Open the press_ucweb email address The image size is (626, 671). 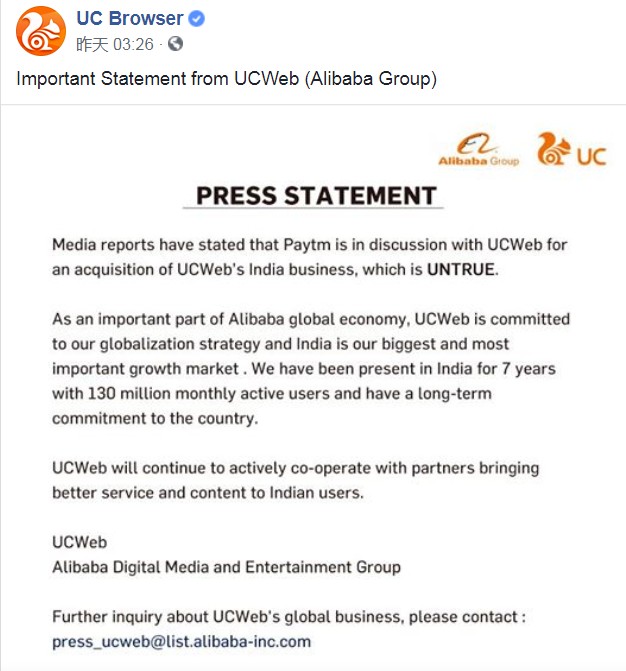coord(181,641)
